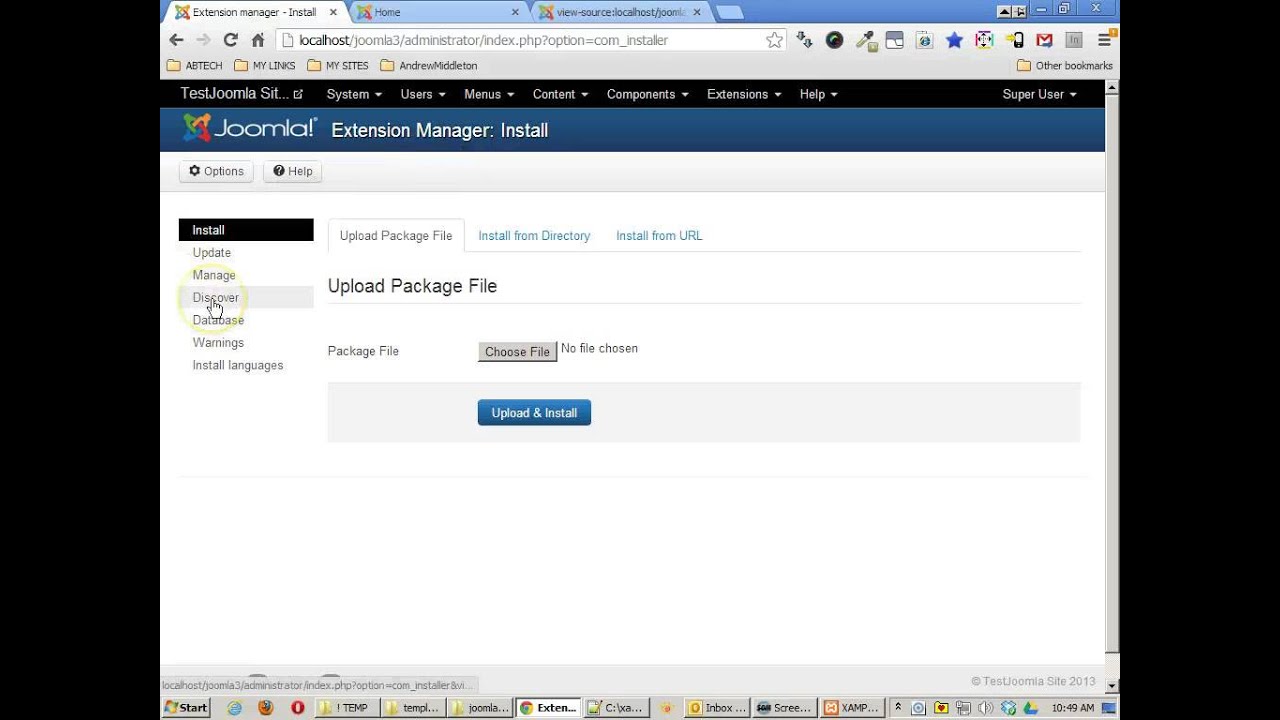The image size is (1280, 720).
Task: Open the Help menu in navbar
Action: tap(818, 94)
